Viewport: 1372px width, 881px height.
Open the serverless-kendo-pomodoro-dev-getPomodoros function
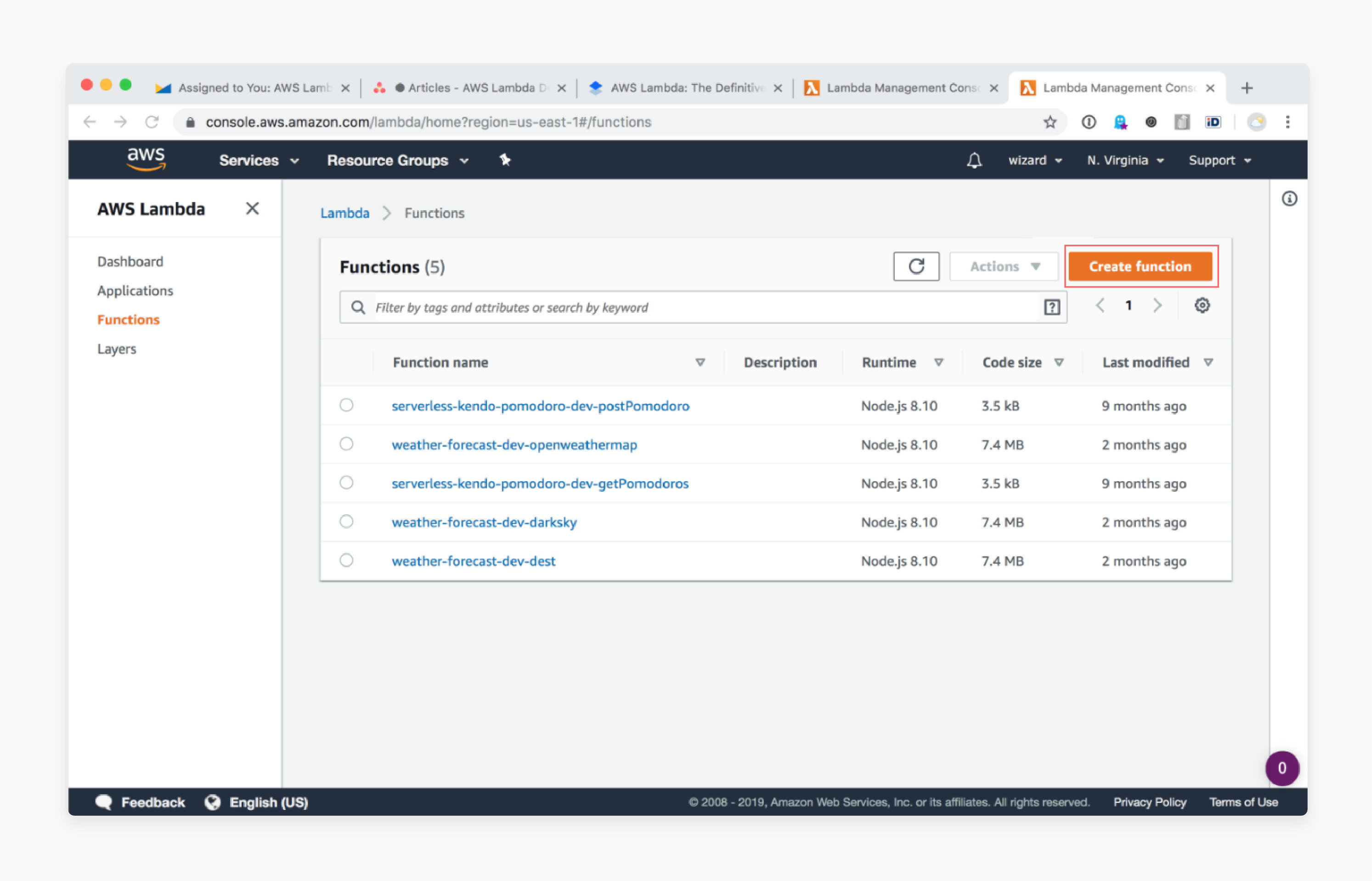(540, 484)
